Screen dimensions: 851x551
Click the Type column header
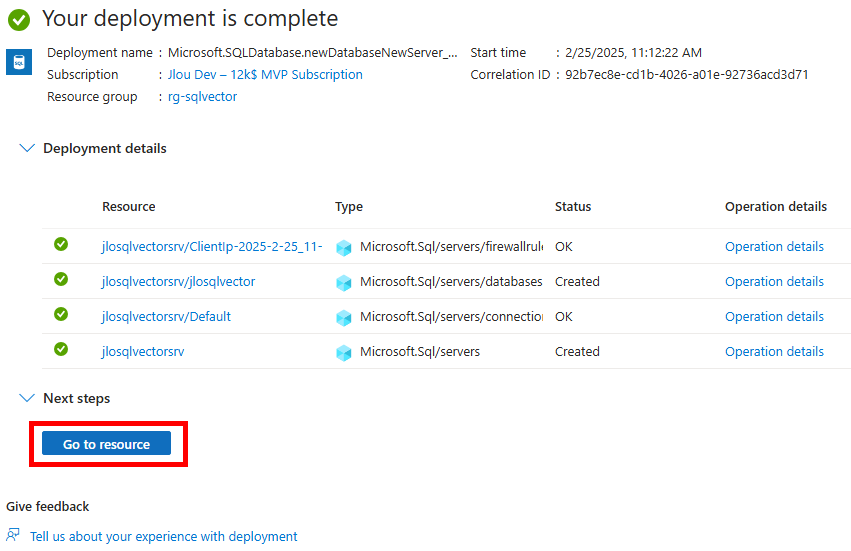pos(349,207)
